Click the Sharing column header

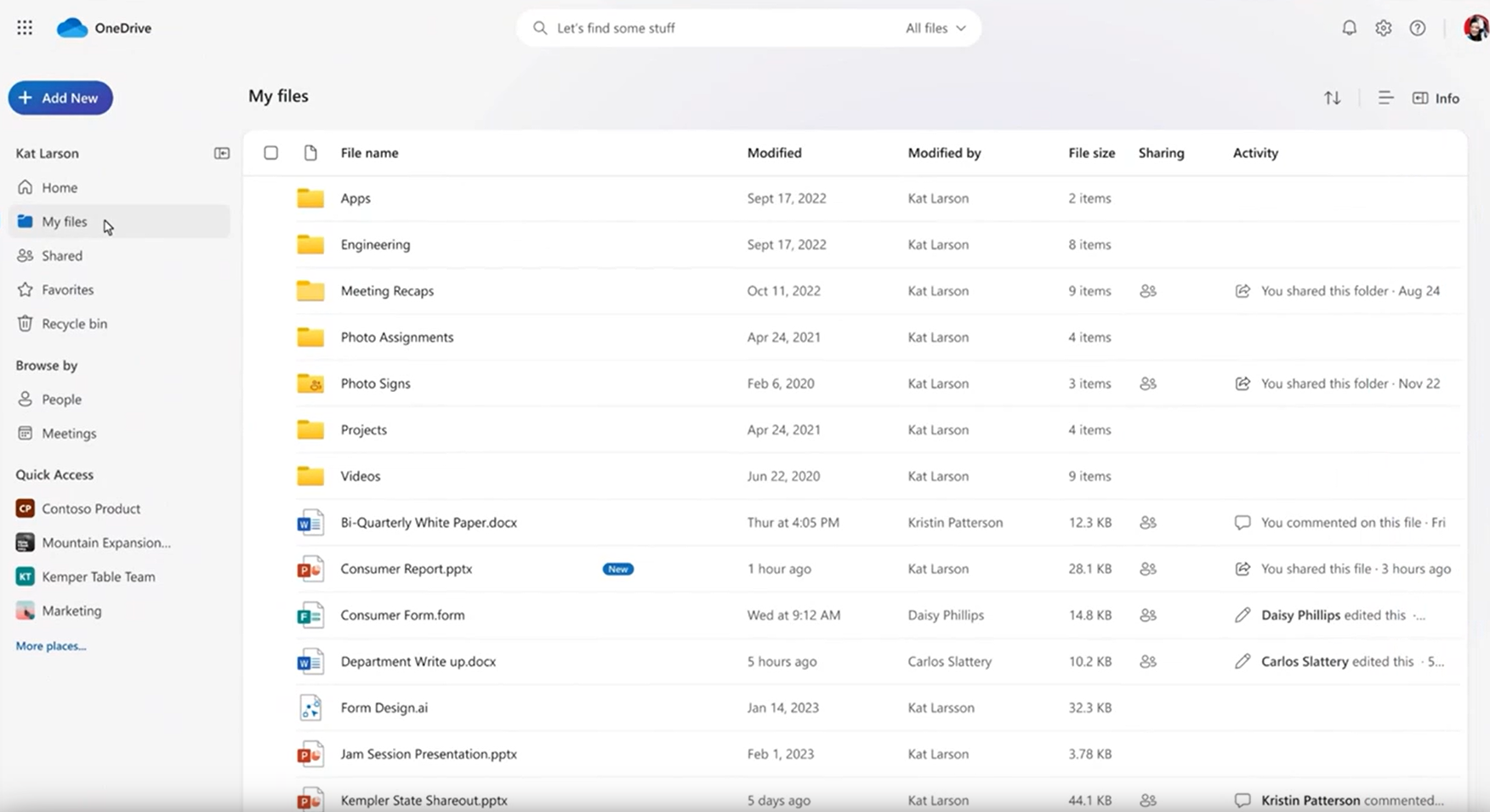click(x=1161, y=153)
